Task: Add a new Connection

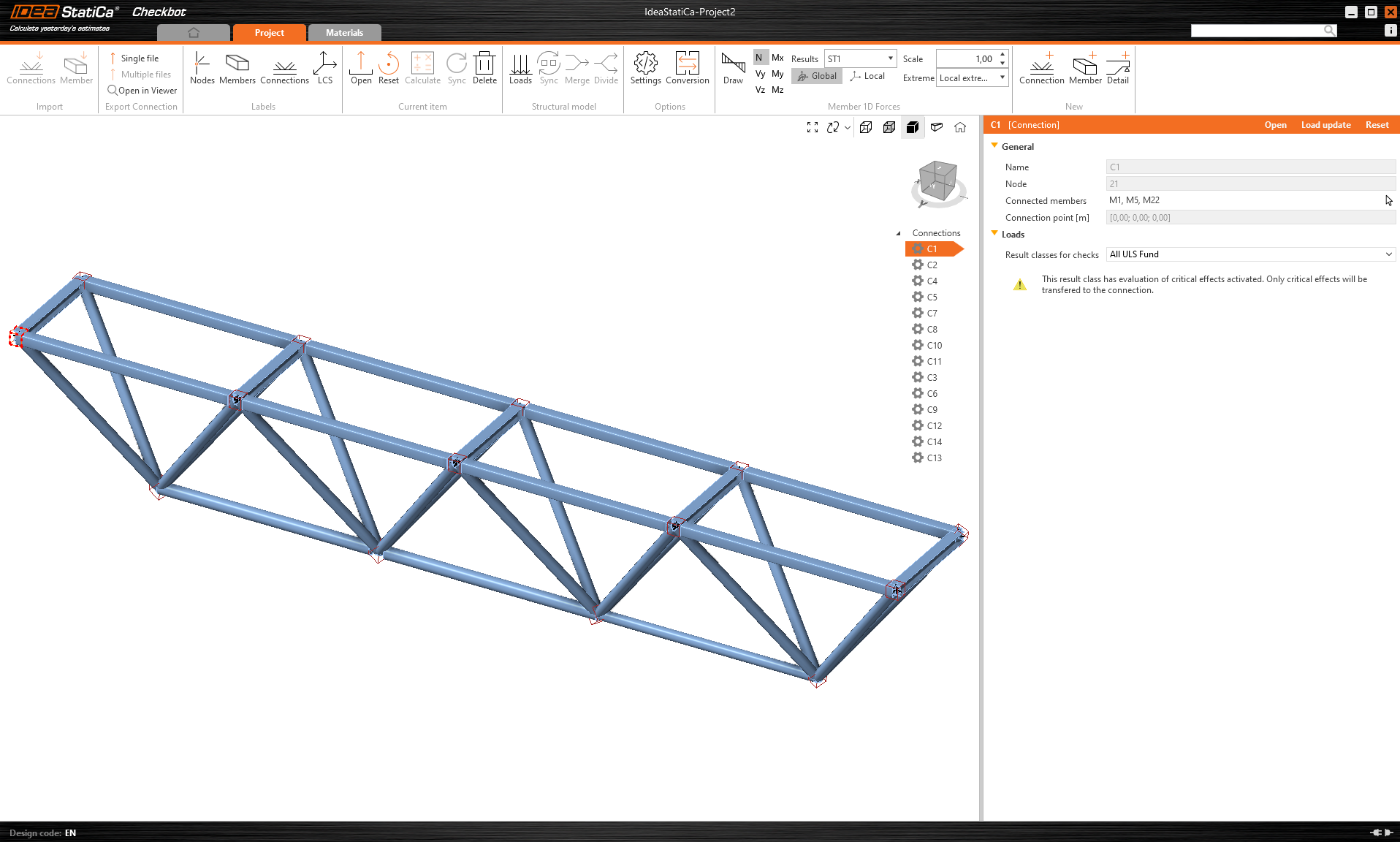Action: coord(1041,69)
